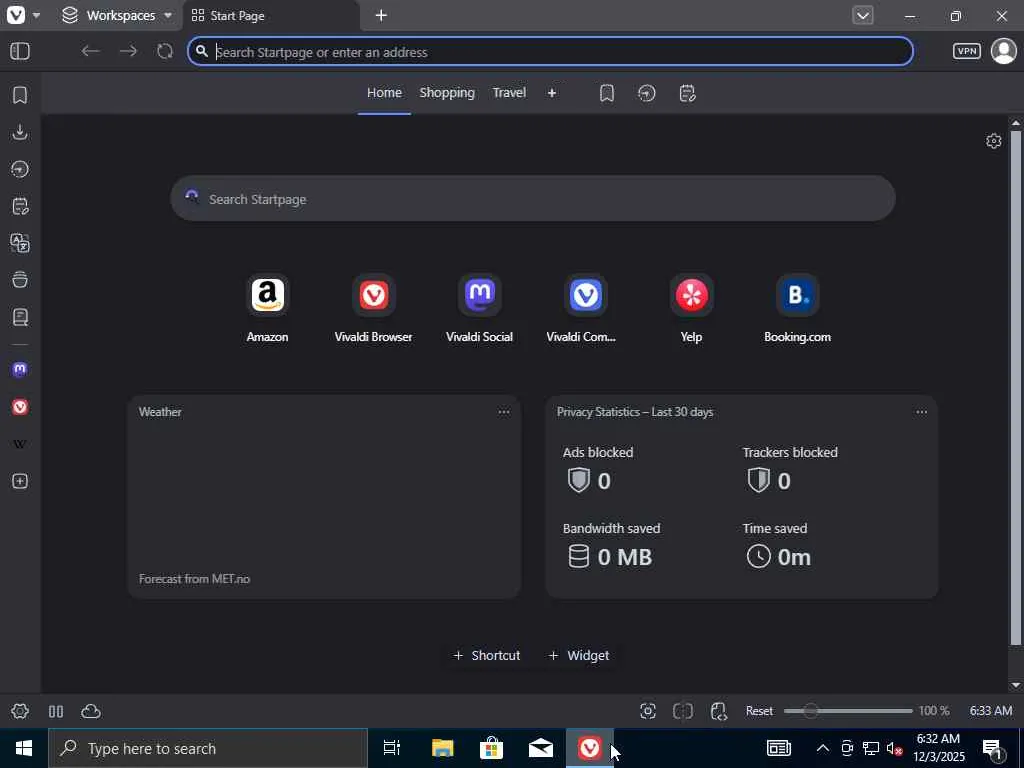Open the Windows Start menu
This screenshot has height=768, width=1024.
24,748
